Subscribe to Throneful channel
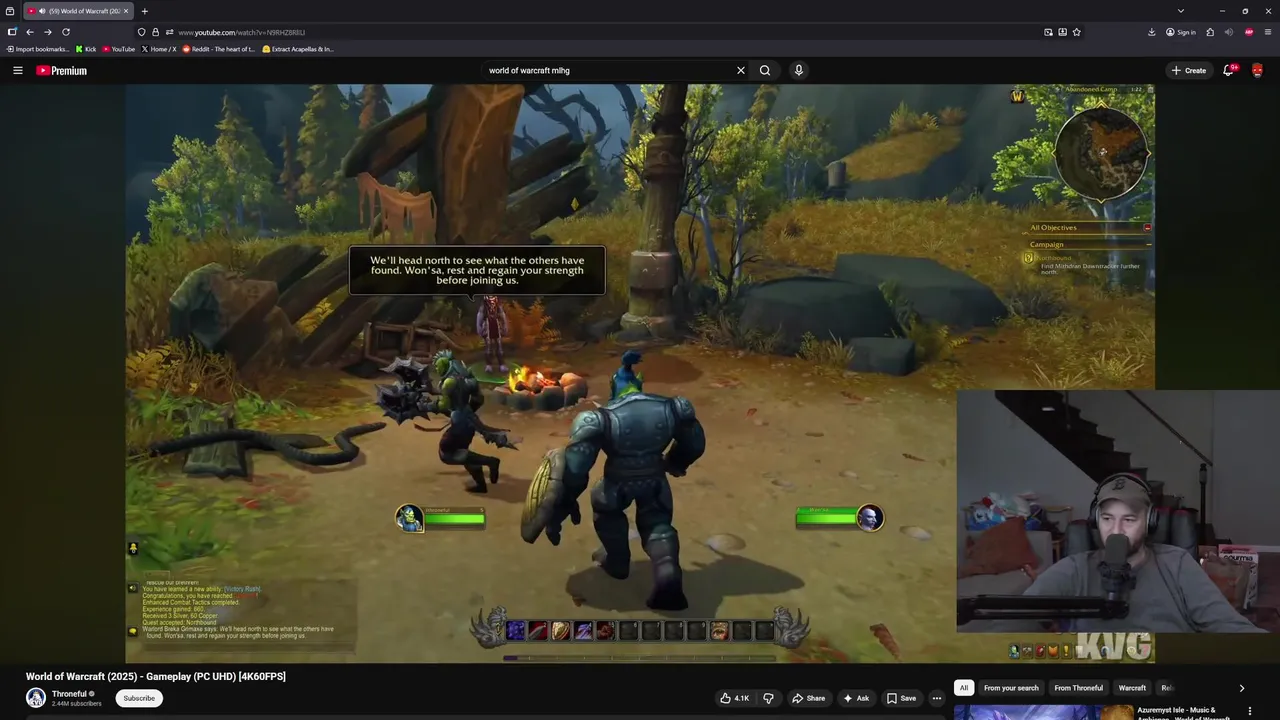 (139, 698)
